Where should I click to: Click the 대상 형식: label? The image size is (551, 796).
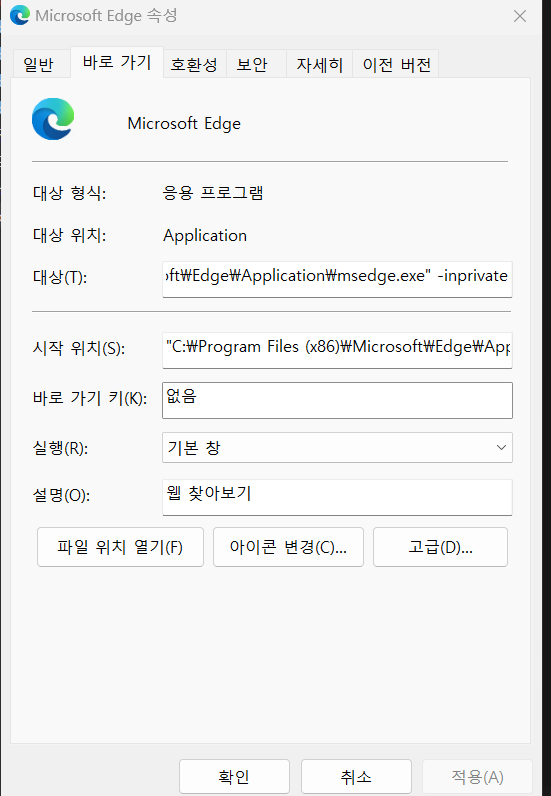tap(70, 193)
